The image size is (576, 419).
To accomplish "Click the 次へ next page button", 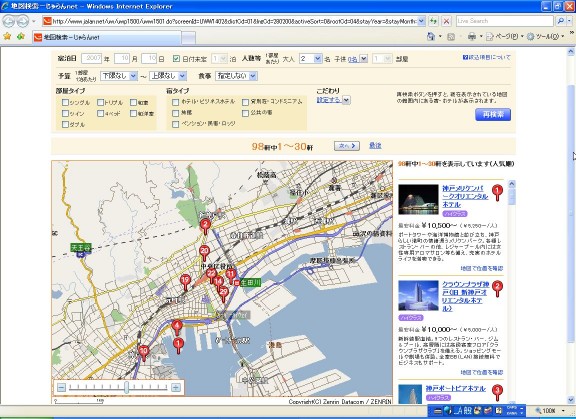I will (346, 146).
